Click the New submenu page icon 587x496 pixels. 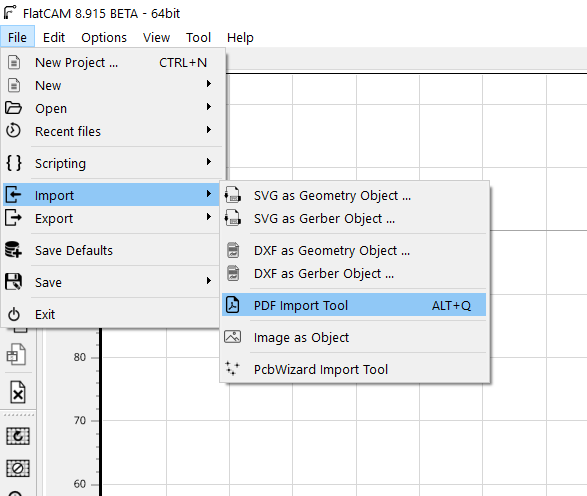tap(14, 85)
